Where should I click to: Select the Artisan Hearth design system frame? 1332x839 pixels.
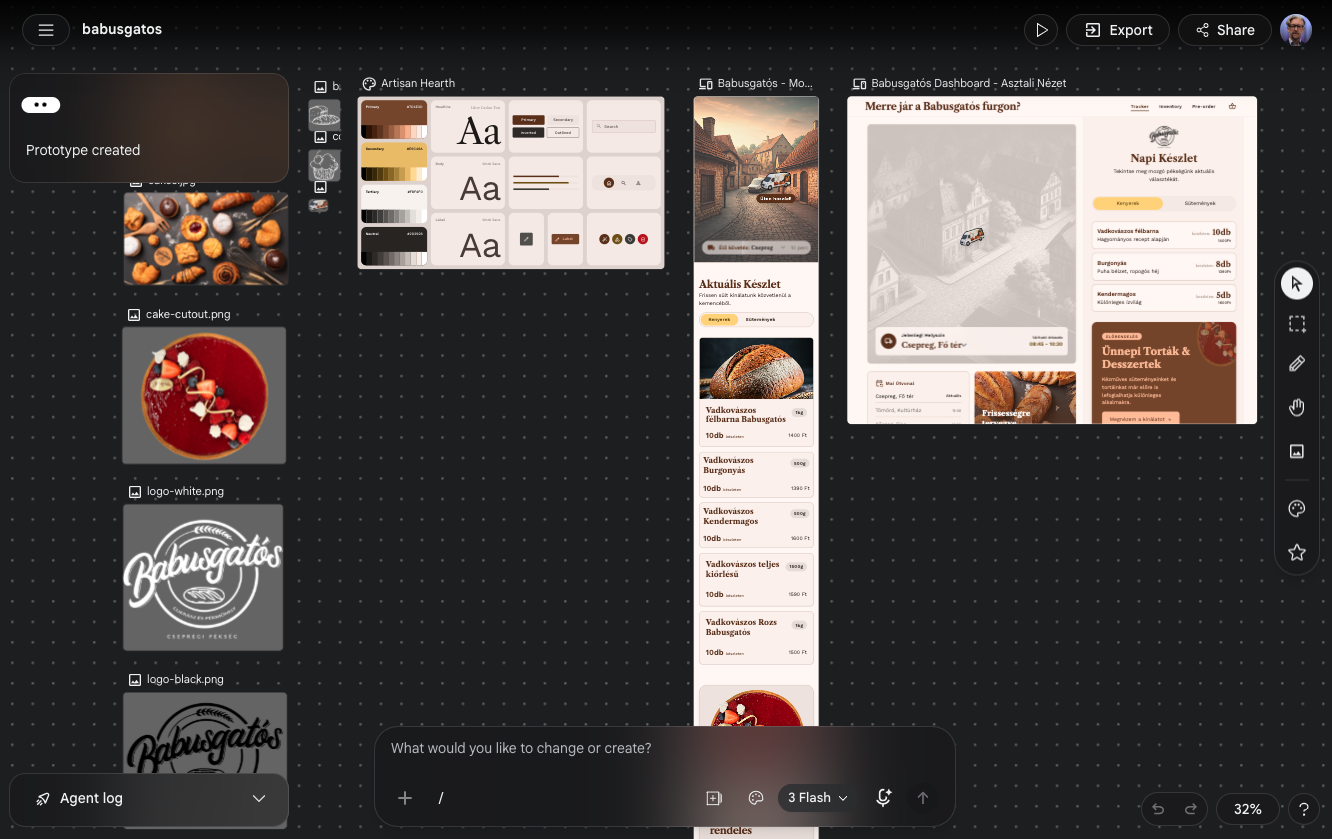(511, 182)
